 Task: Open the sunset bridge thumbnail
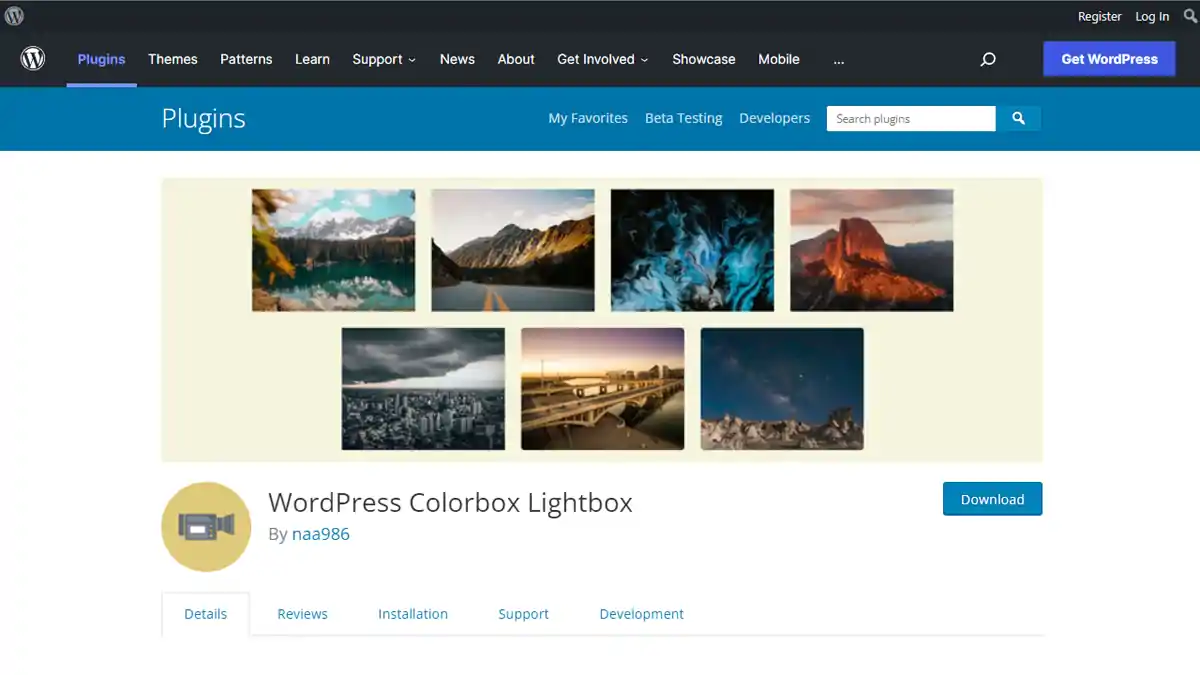[x=603, y=389]
